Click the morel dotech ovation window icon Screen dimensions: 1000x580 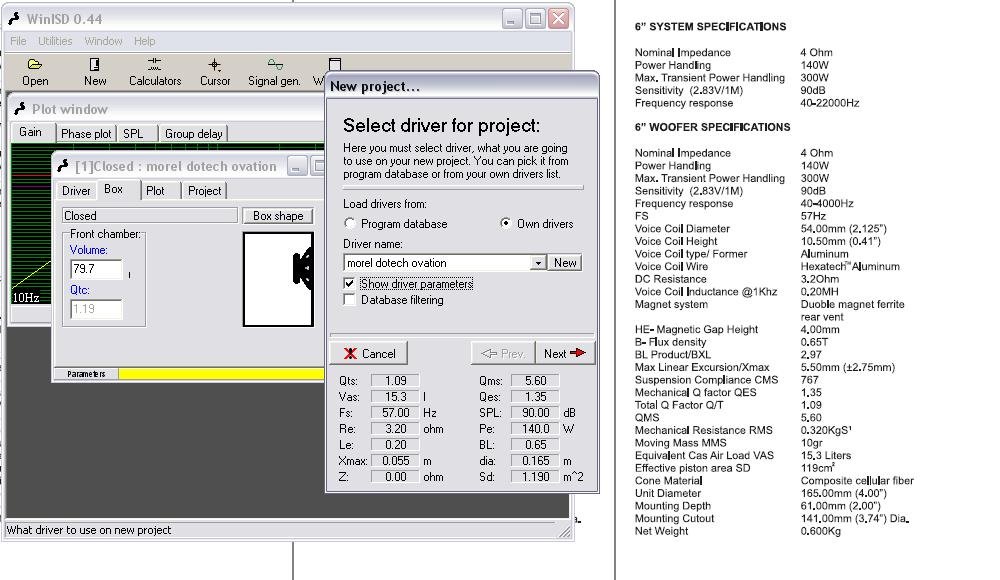pos(62,166)
